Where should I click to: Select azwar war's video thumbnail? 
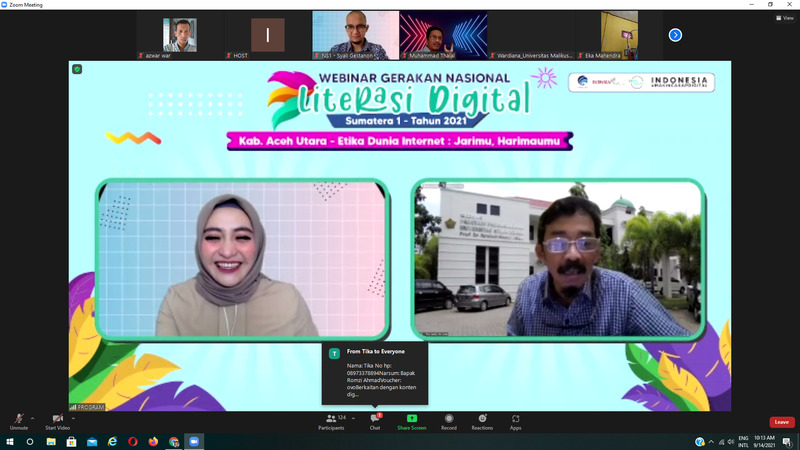(x=180, y=35)
